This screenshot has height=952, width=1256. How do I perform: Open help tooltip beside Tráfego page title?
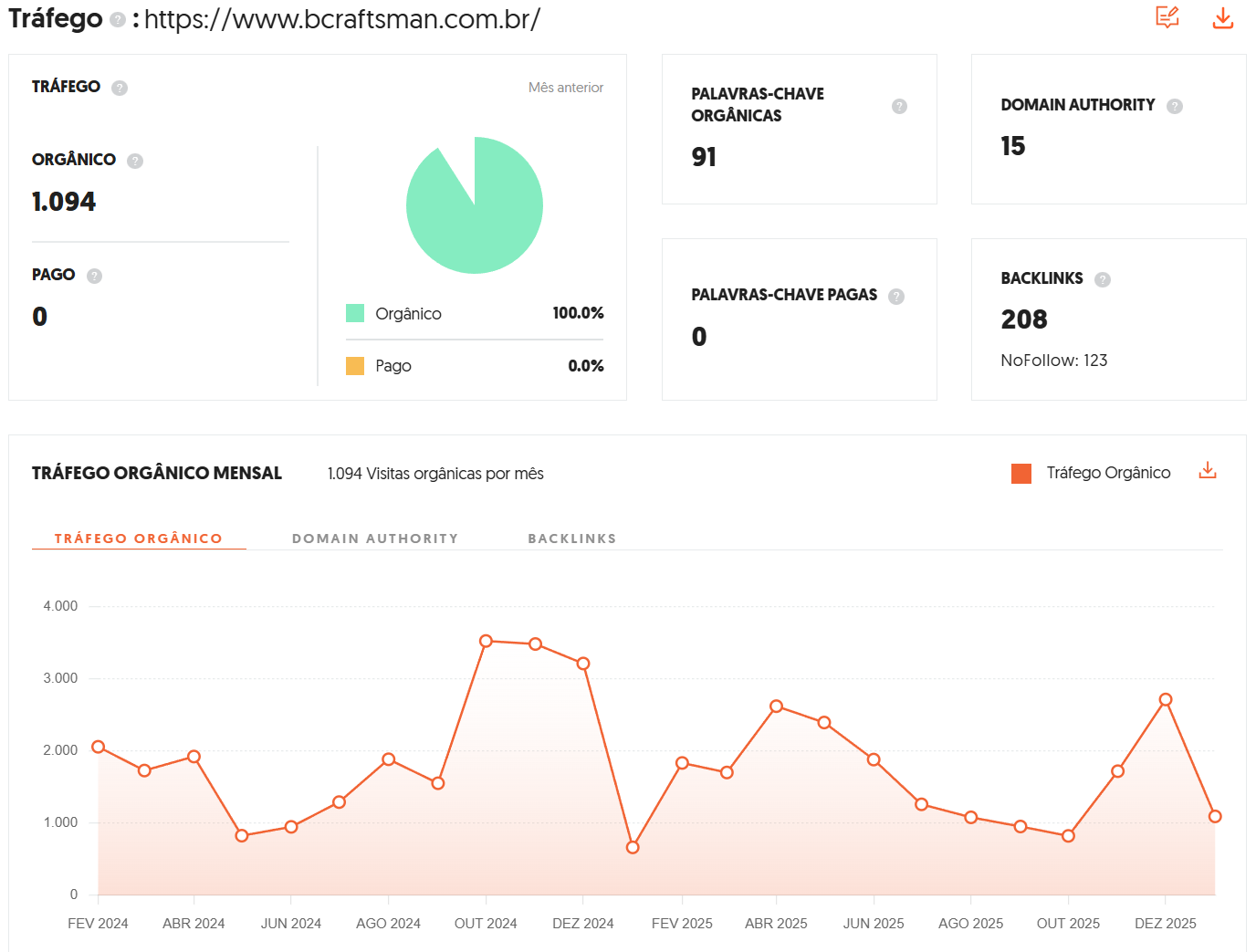[117, 20]
